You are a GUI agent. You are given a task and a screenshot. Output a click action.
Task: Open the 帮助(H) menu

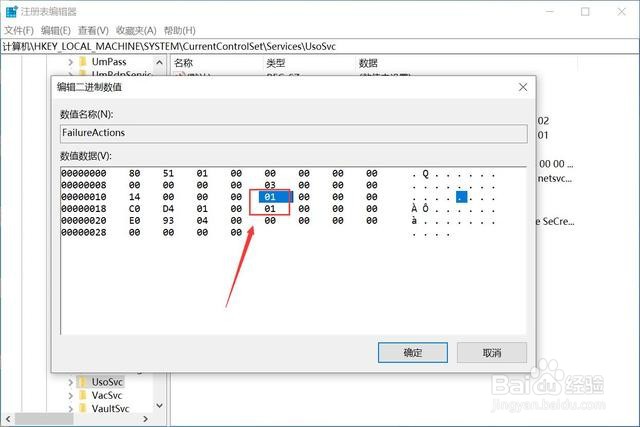180,31
